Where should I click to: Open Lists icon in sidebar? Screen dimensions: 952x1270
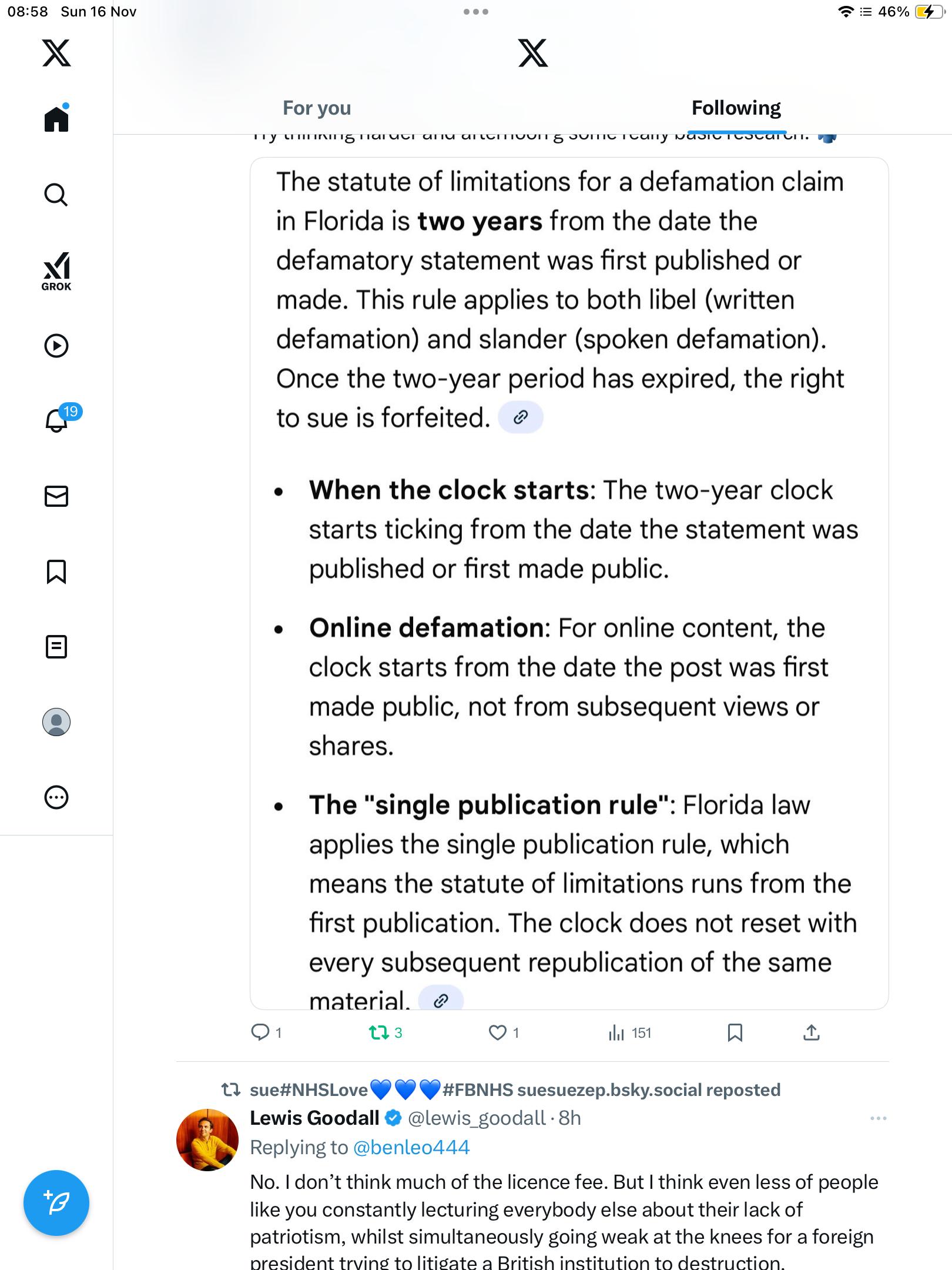coord(56,647)
